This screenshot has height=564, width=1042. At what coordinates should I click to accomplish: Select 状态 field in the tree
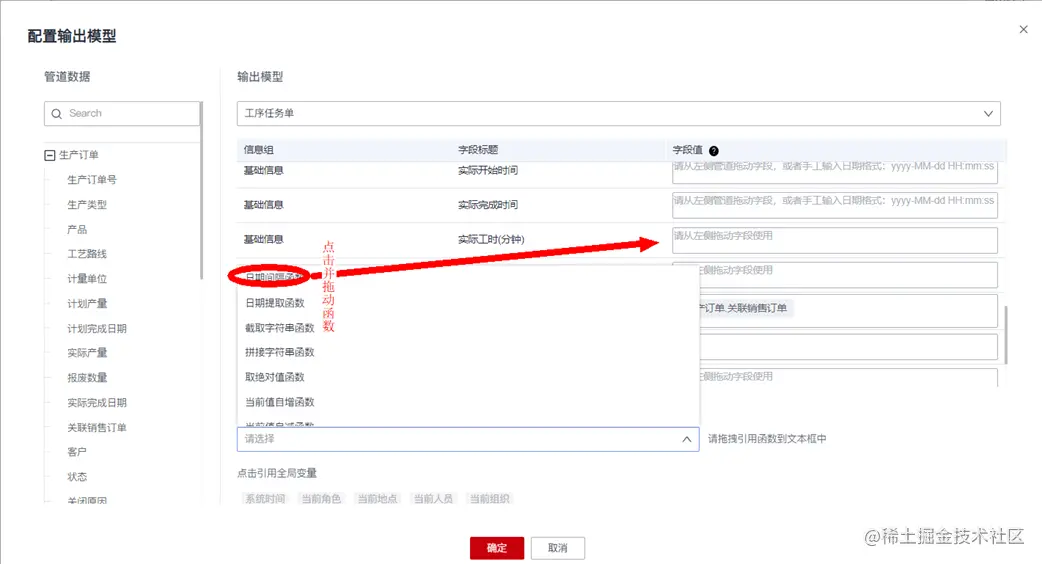[x=77, y=476]
